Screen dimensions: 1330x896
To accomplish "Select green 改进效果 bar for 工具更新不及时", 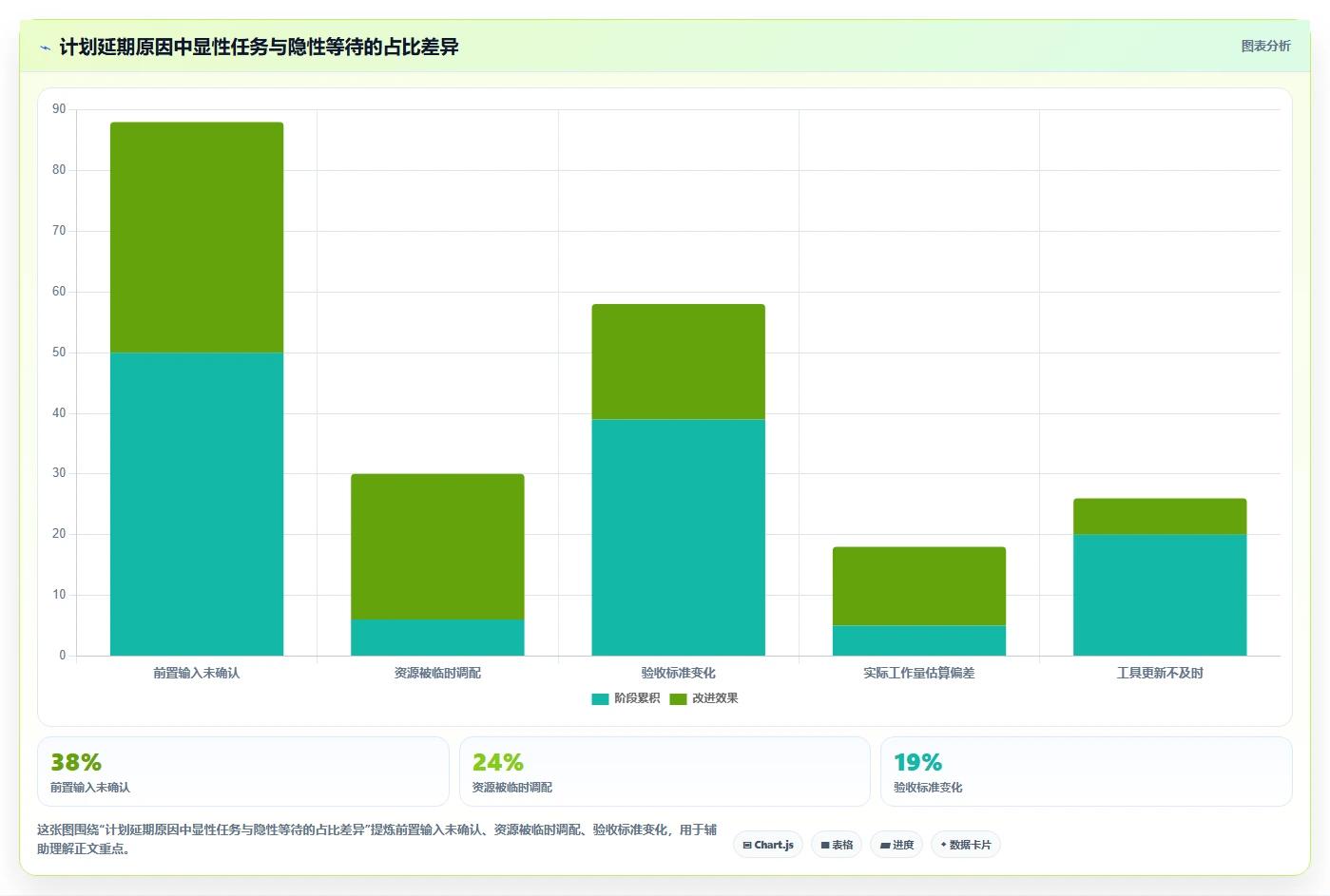I will point(1160,516).
